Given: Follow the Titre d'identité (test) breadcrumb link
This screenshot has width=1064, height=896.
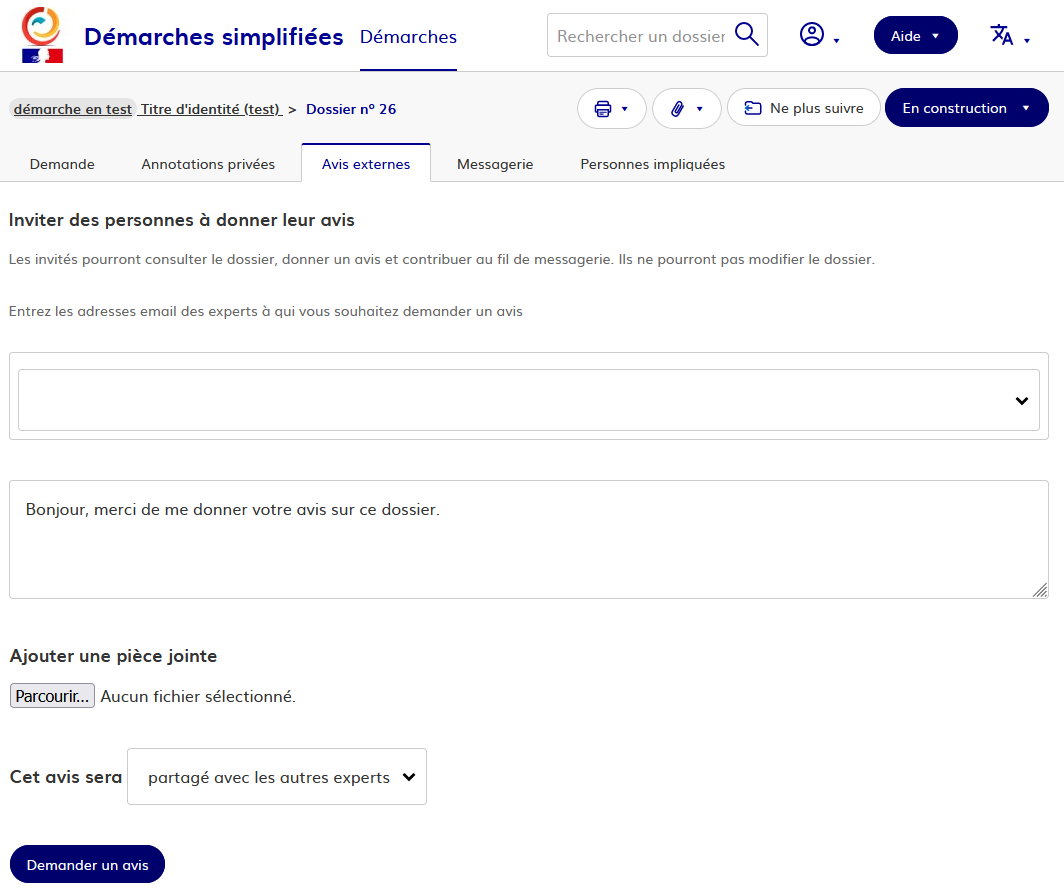Looking at the screenshot, I should [210, 109].
